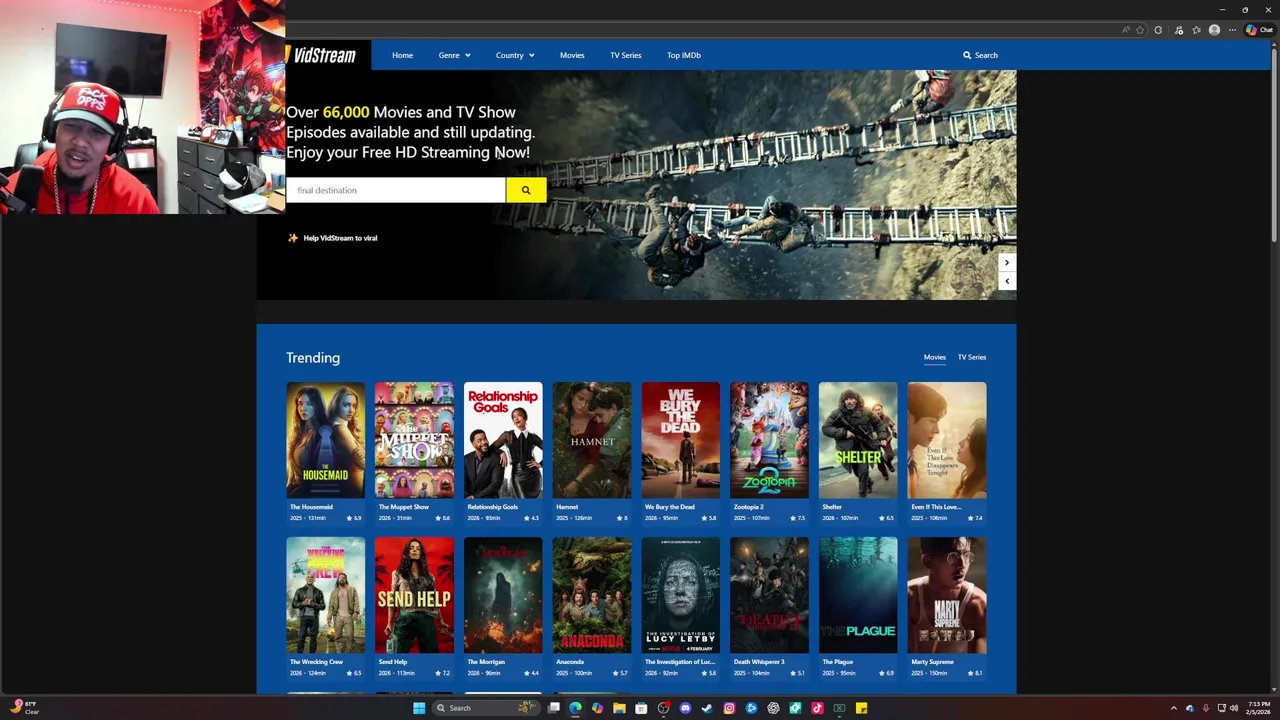
Task: Open The Investigation of Lucy Letby poster
Action: (x=681, y=595)
